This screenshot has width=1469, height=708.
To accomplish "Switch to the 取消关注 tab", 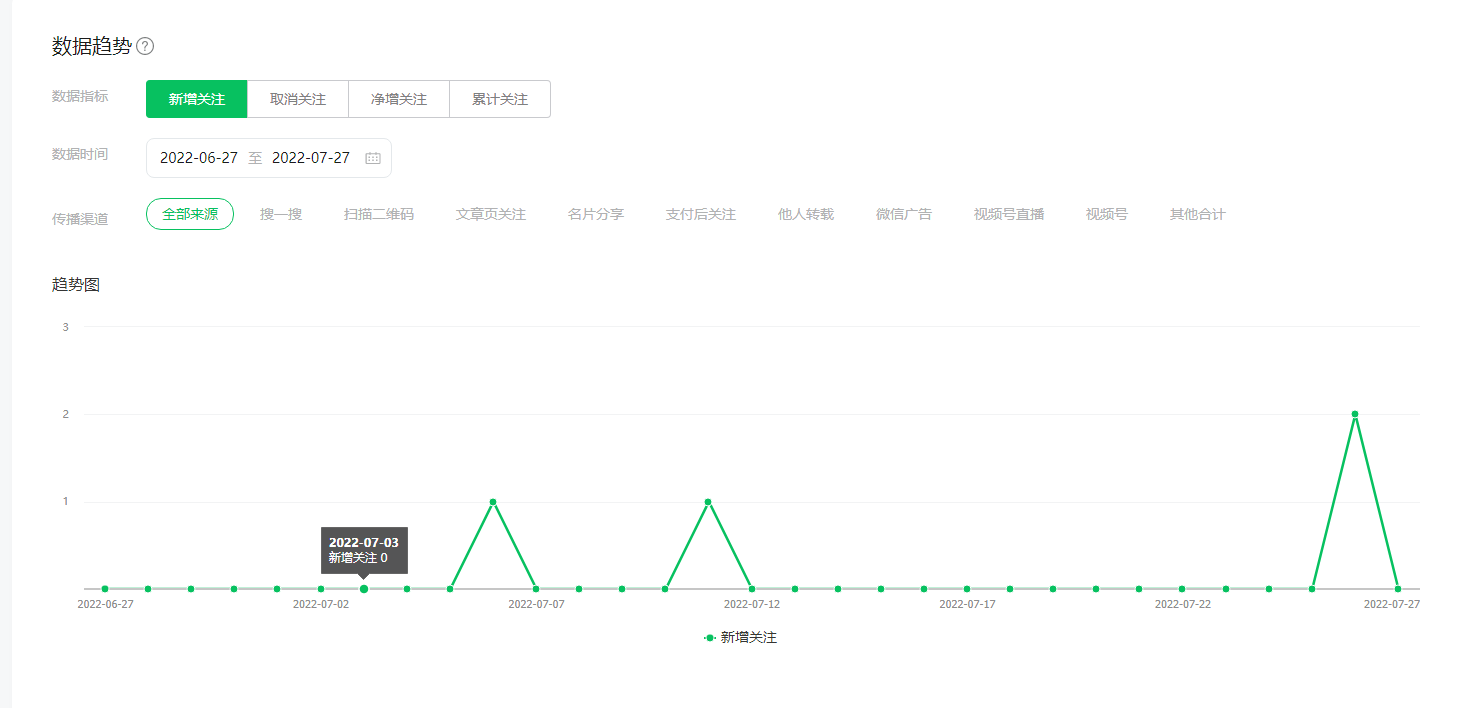I will pos(298,99).
